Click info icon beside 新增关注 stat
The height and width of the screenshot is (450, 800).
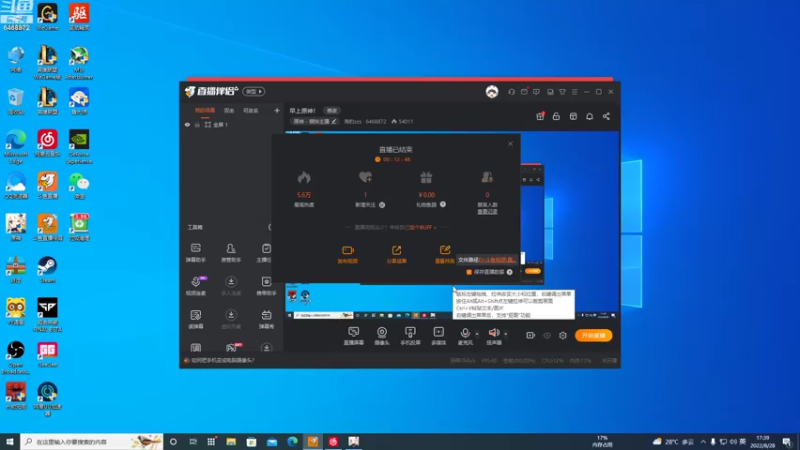tap(382, 205)
